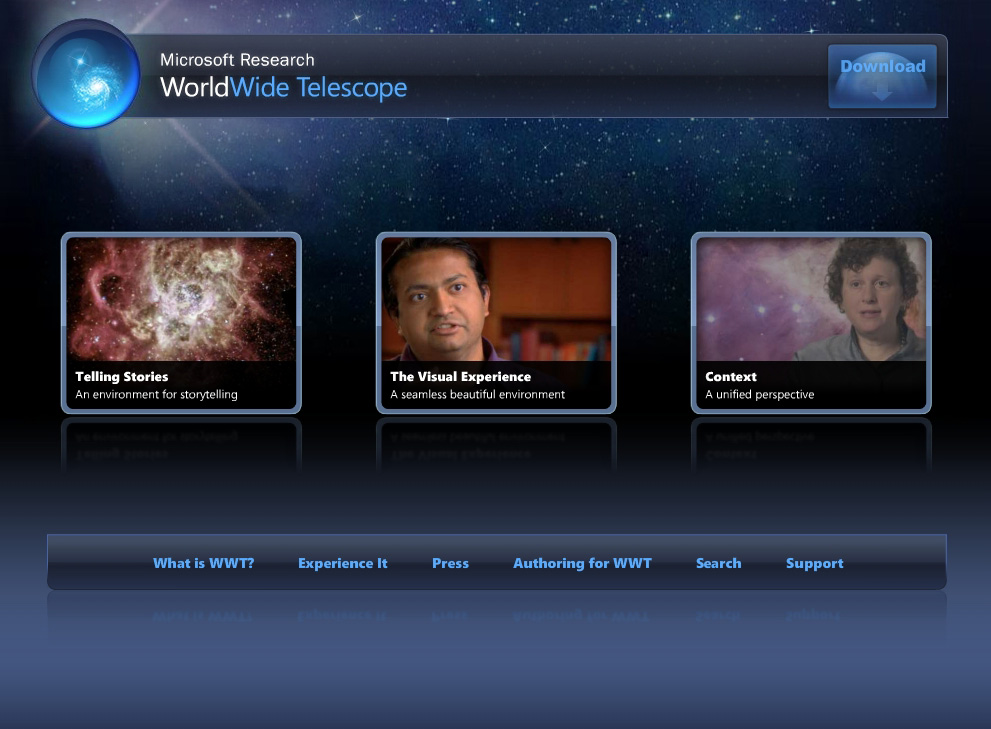Click the Context caption title
991x729 pixels.
731,377
